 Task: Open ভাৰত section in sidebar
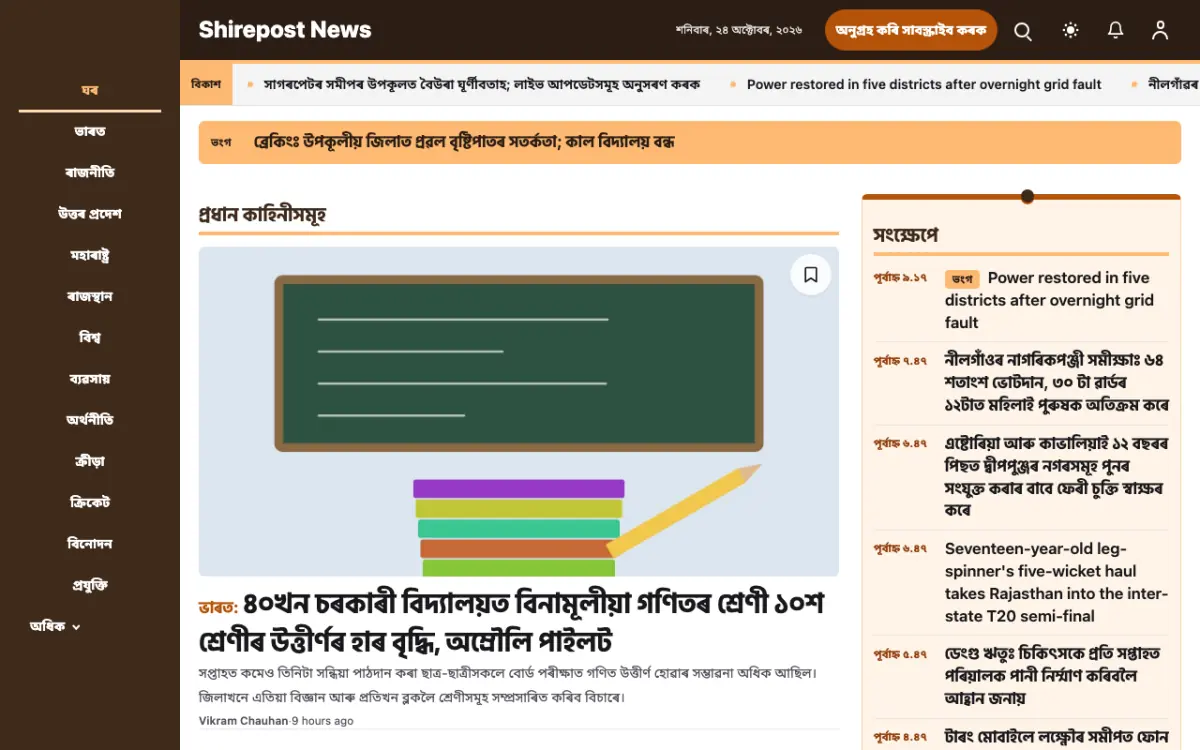(x=90, y=131)
